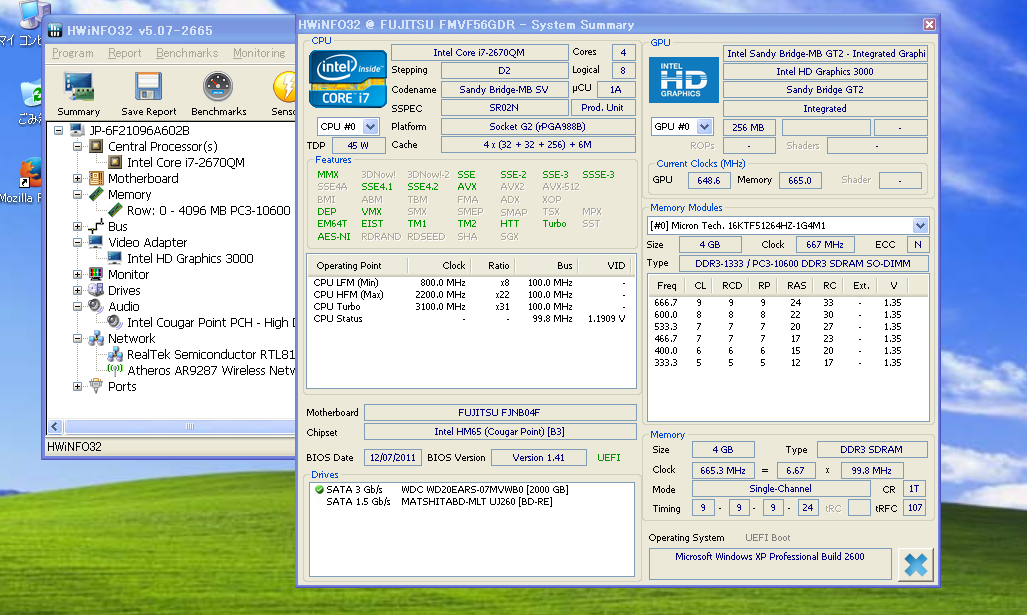Click the Intel Core i7 logo

coord(347,79)
